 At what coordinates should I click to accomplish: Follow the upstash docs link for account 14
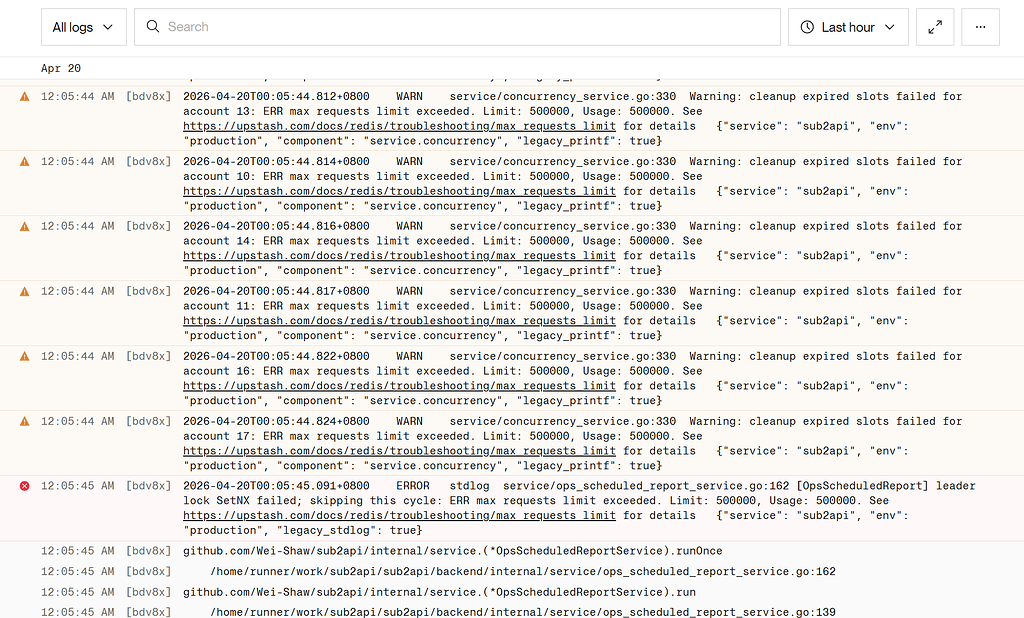point(399,256)
